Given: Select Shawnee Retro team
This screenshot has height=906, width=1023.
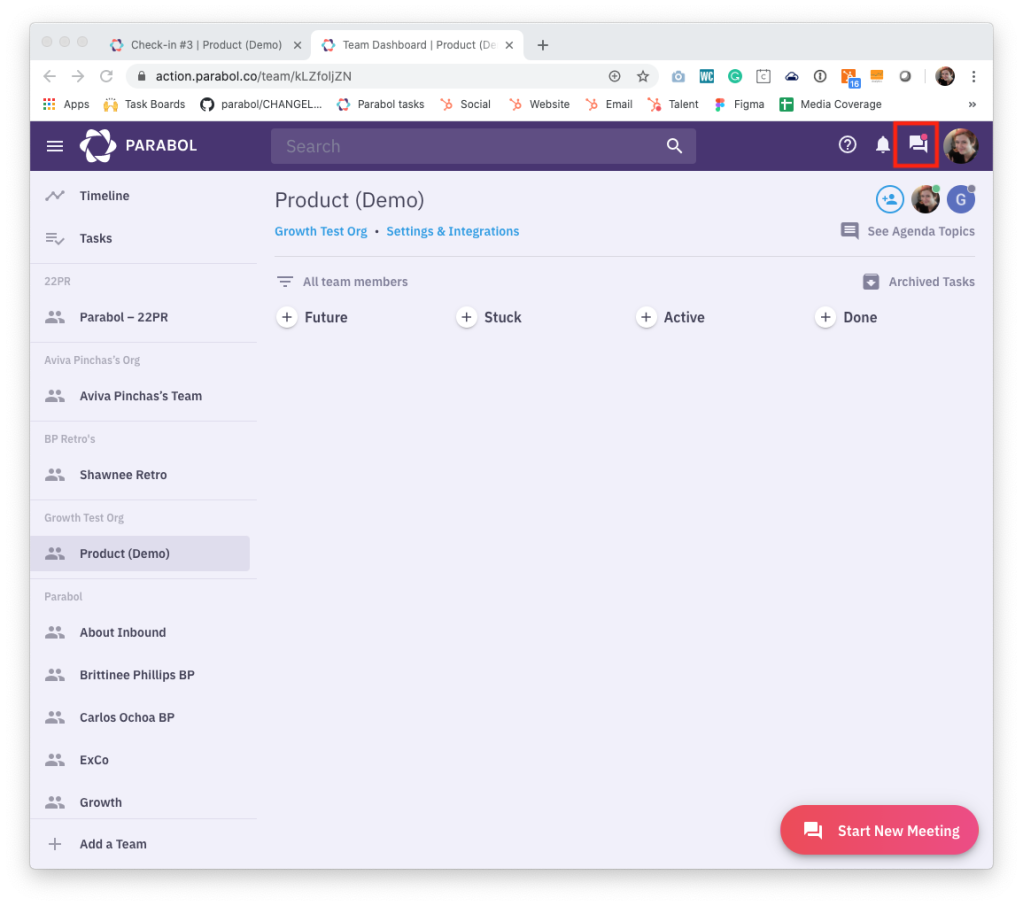Looking at the screenshot, I should (x=140, y=475).
